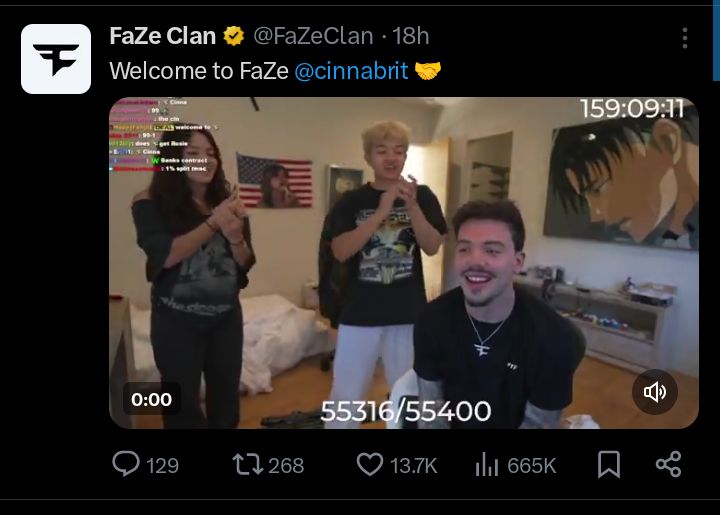Viewport: 720px width, 515px height.
Task: Play the embedded welcome video
Action: click(404, 263)
